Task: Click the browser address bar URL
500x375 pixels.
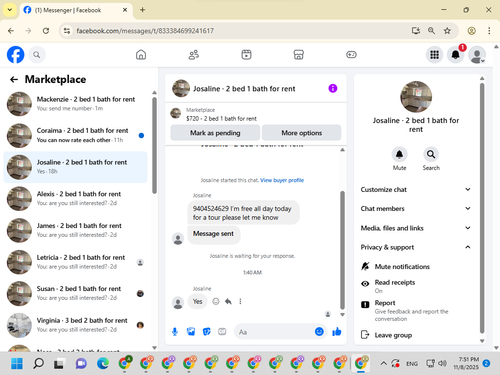Action: [x=145, y=31]
